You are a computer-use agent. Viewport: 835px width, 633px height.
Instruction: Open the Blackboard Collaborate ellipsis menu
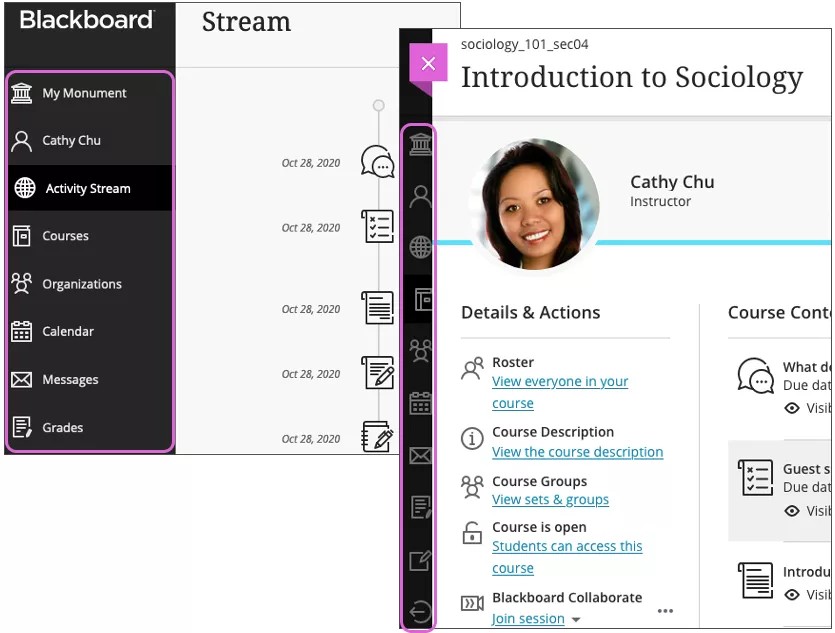click(x=665, y=610)
